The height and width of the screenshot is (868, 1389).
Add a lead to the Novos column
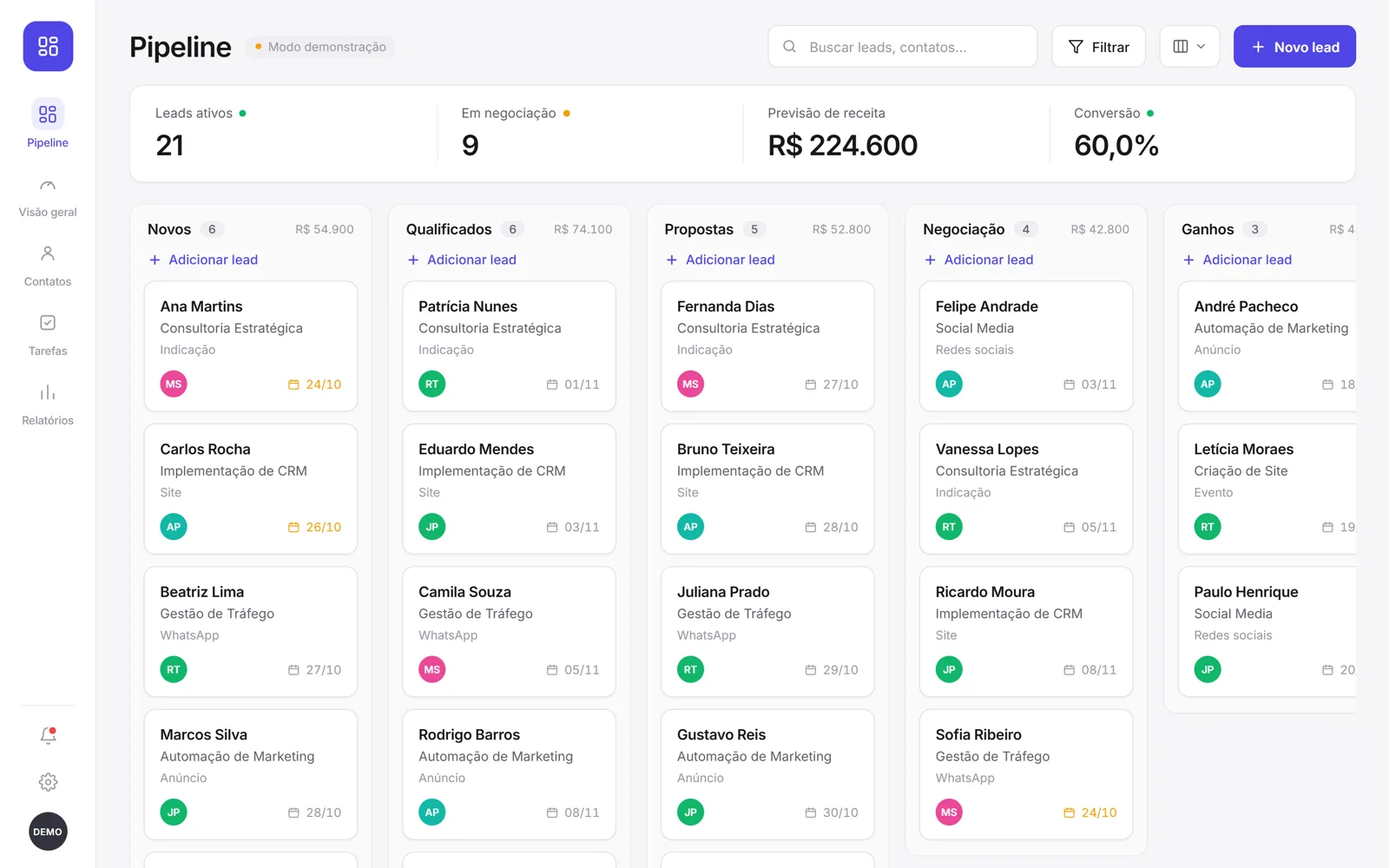pos(203,260)
